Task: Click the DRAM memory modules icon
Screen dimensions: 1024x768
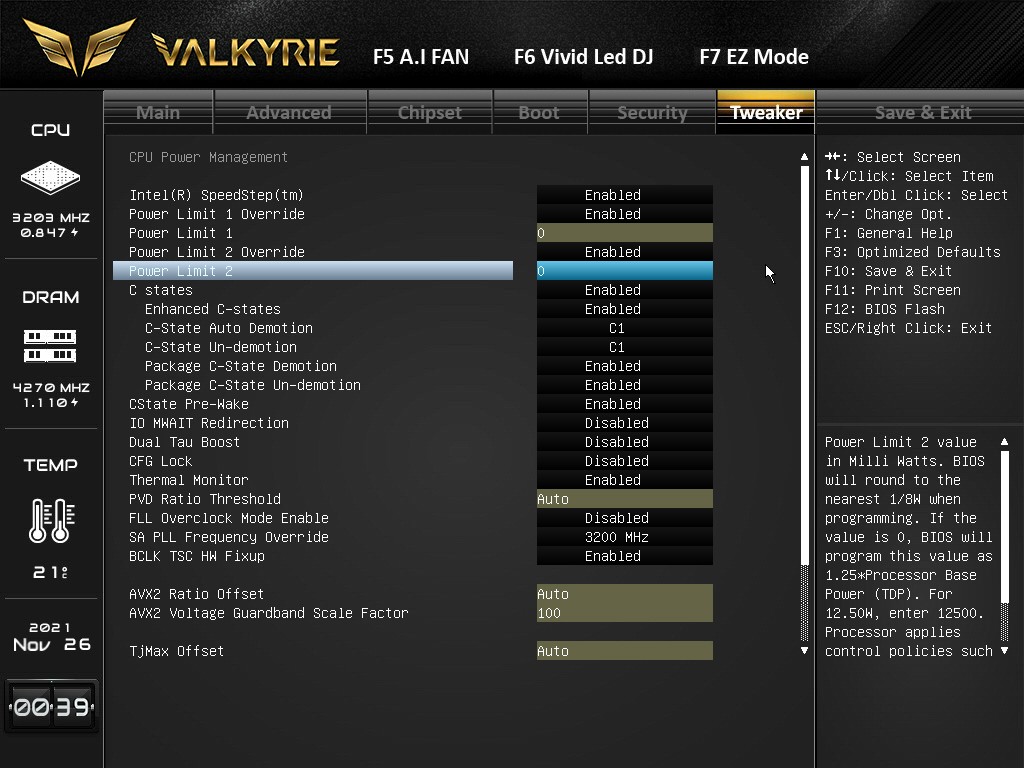Action: click(50, 346)
